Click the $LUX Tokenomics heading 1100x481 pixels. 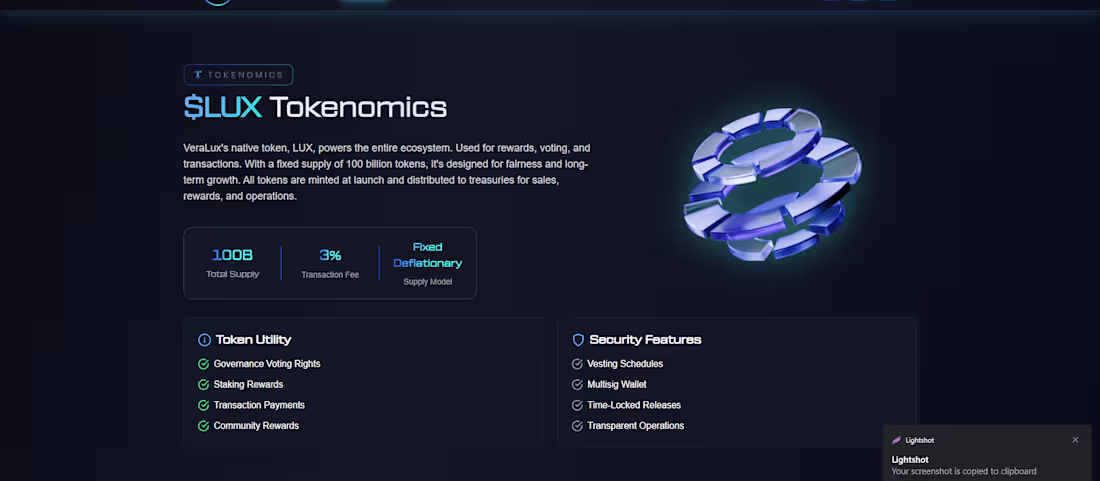[x=315, y=107]
